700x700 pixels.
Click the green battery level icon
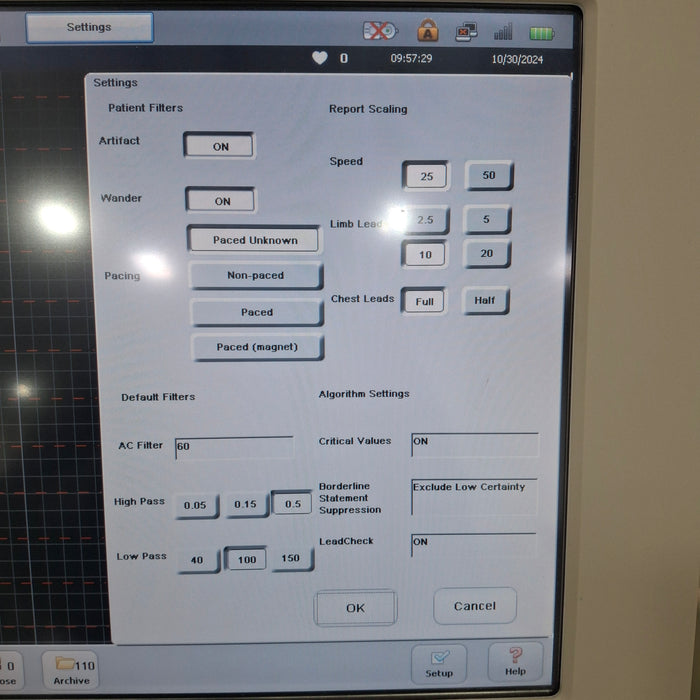click(542, 33)
